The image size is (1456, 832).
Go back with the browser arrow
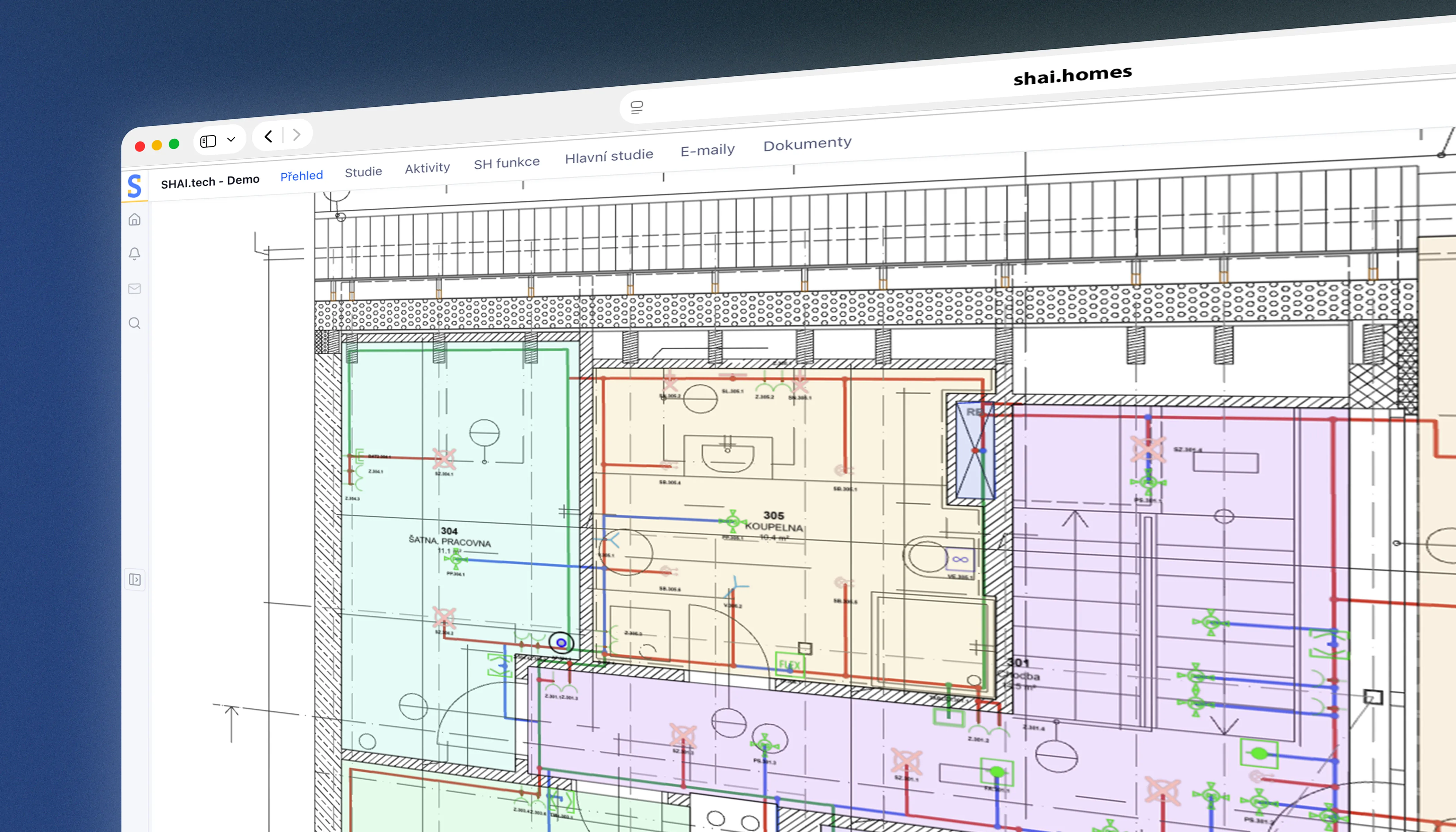click(x=269, y=136)
